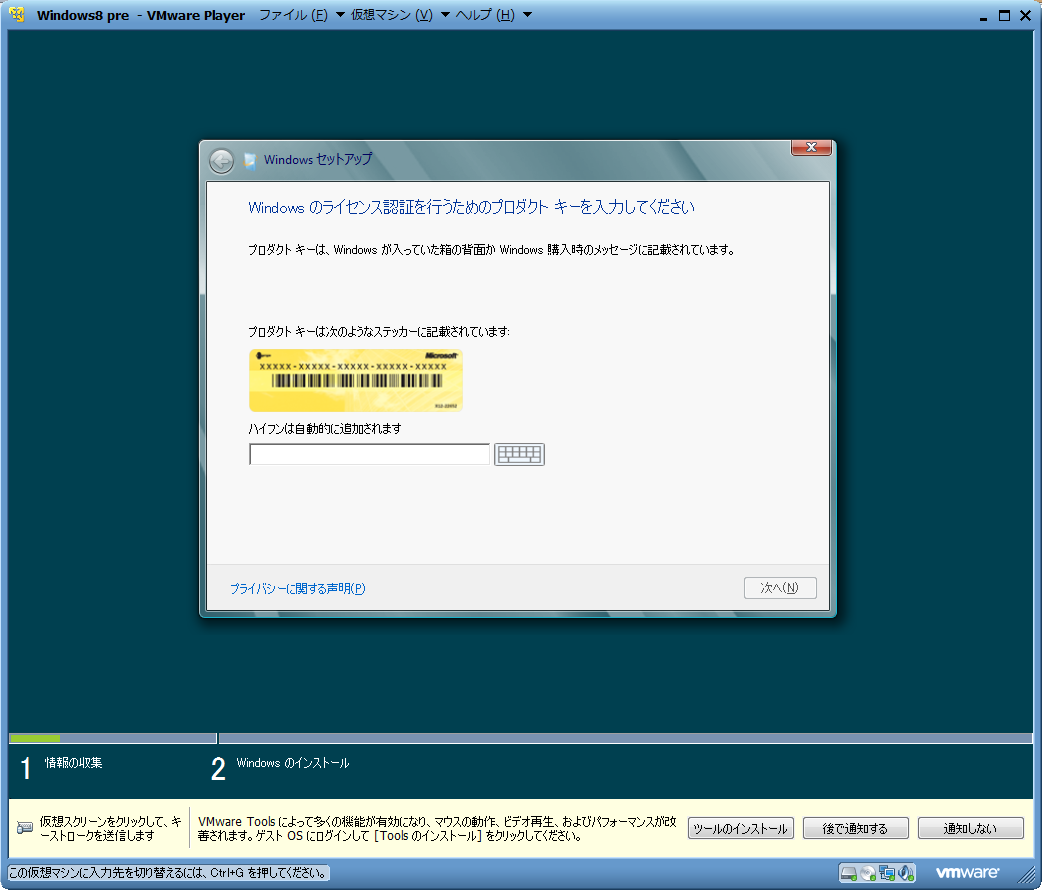
Task: Click the Windows Setup window icon
Action: pos(250,161)
